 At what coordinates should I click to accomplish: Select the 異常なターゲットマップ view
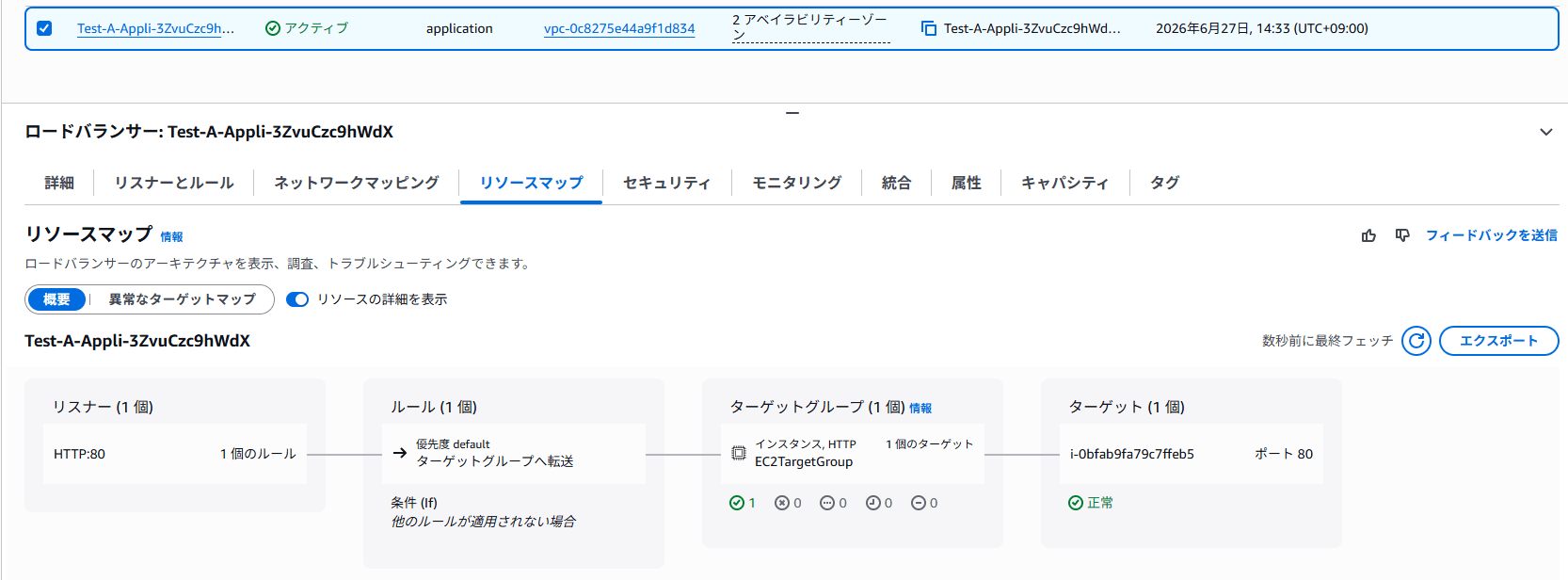(x=182, y=299)
